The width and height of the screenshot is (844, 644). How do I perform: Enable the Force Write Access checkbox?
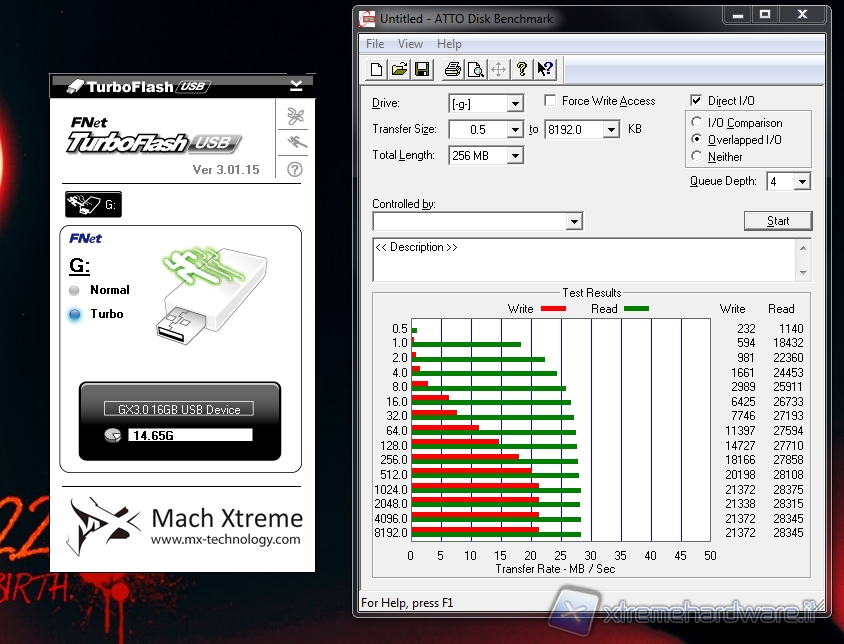coord(551,101)
